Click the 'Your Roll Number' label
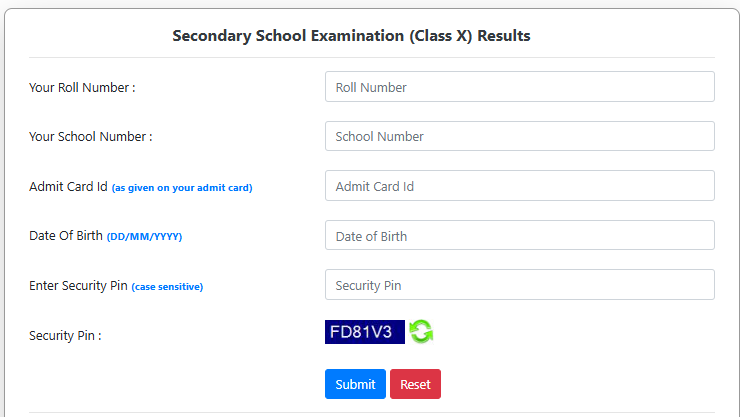The width and height of the screenshot is (740, 417). [x=82, y=88]
